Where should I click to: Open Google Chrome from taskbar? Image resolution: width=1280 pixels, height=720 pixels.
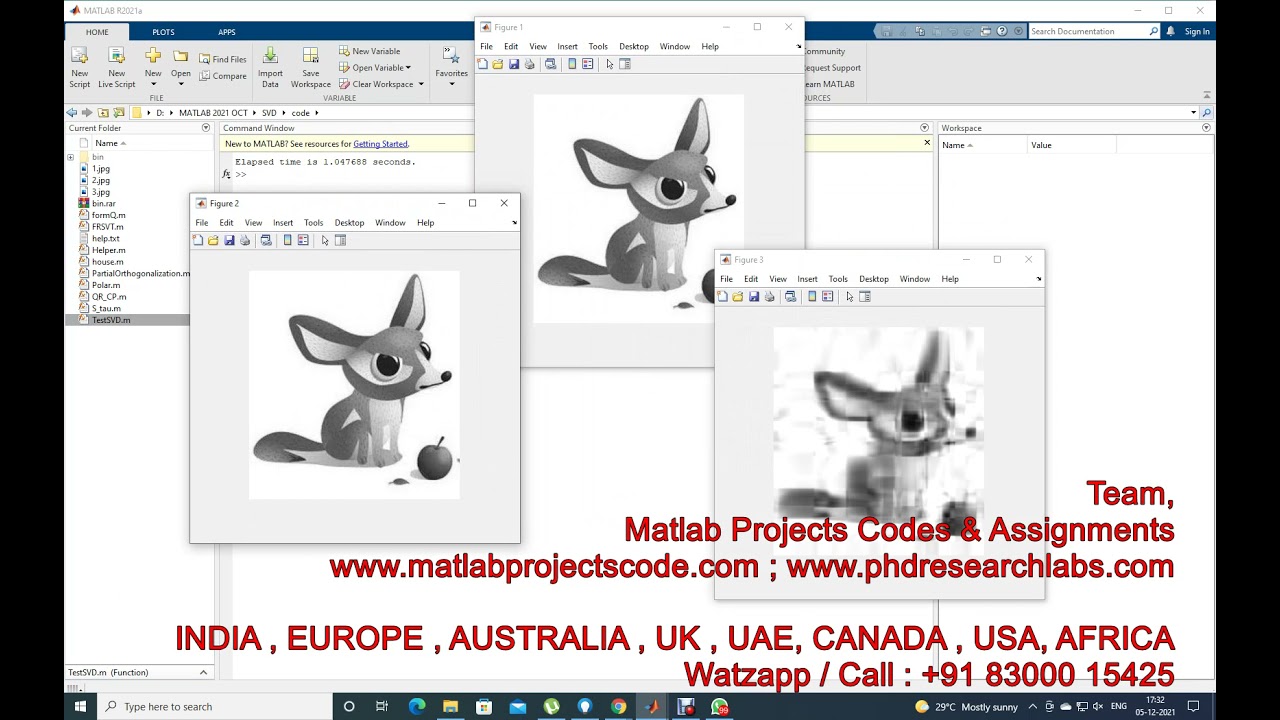tap(619, 706)
